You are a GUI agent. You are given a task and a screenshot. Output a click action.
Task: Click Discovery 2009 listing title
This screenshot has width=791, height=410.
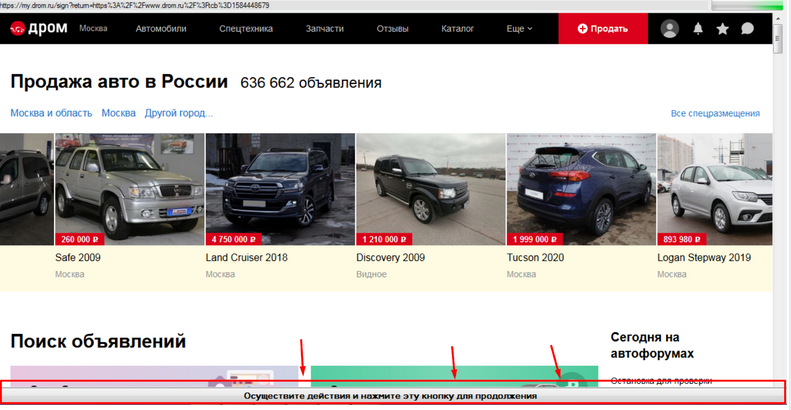390,257
